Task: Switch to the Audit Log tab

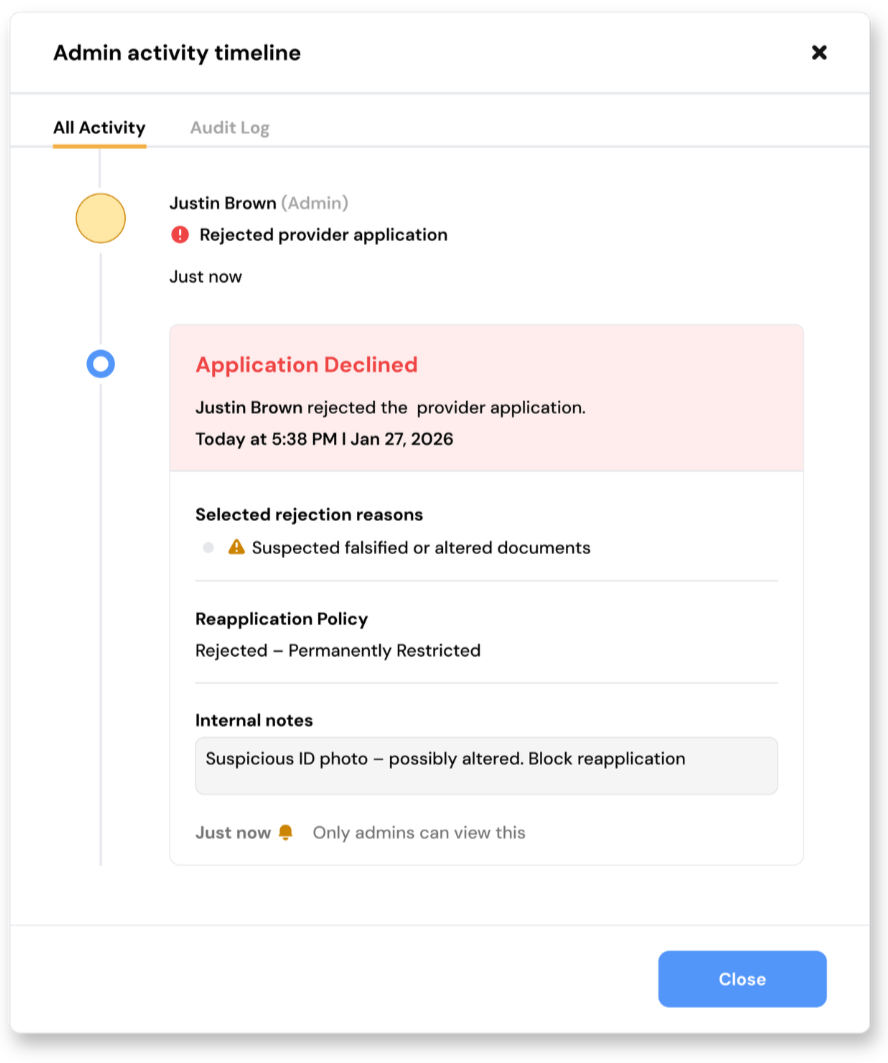Action: click(x=230, y=127)
